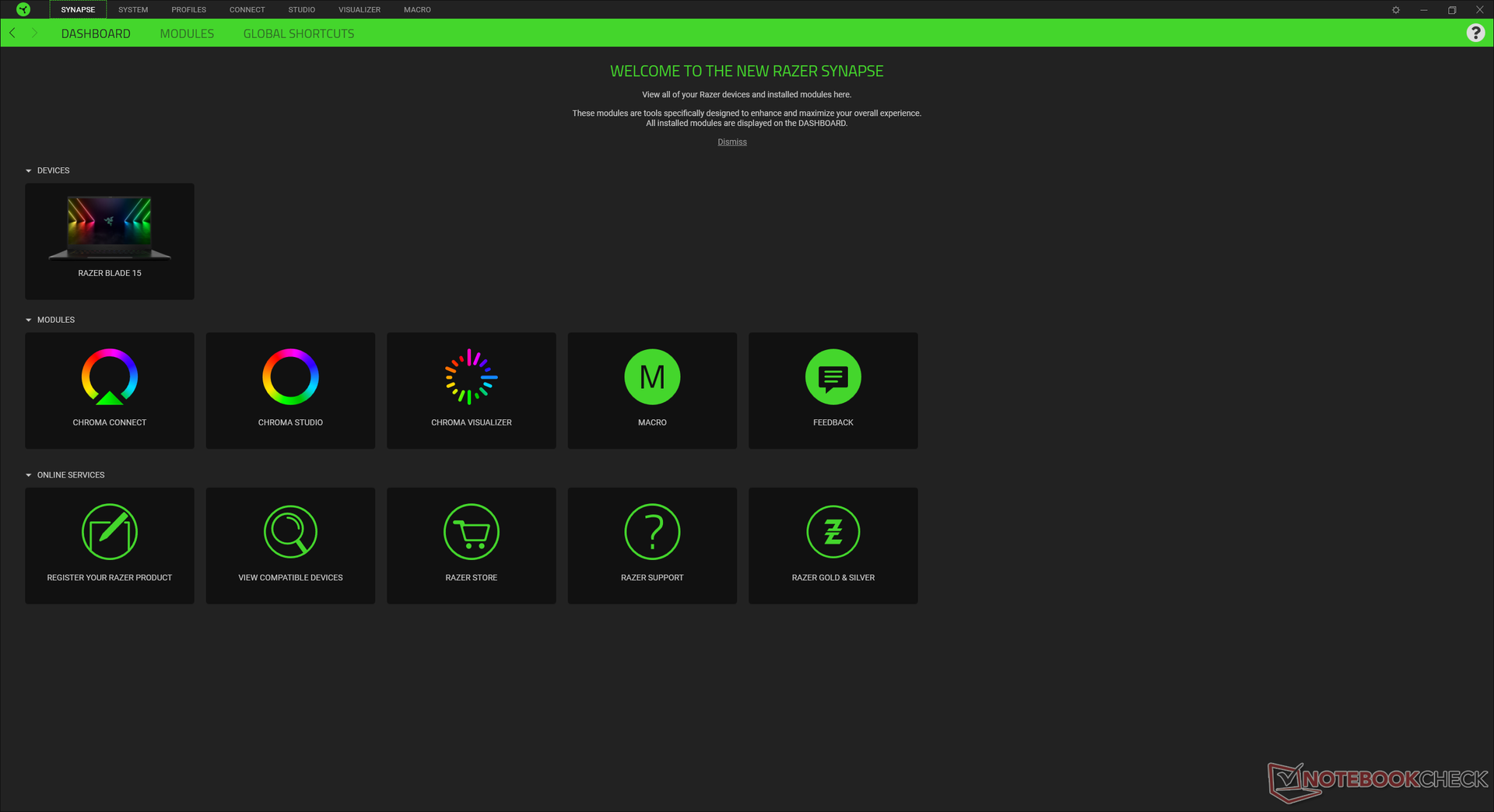Click the Register Your Razer Product label
The width and height of the screenshot is (1494, 812).
110,578
